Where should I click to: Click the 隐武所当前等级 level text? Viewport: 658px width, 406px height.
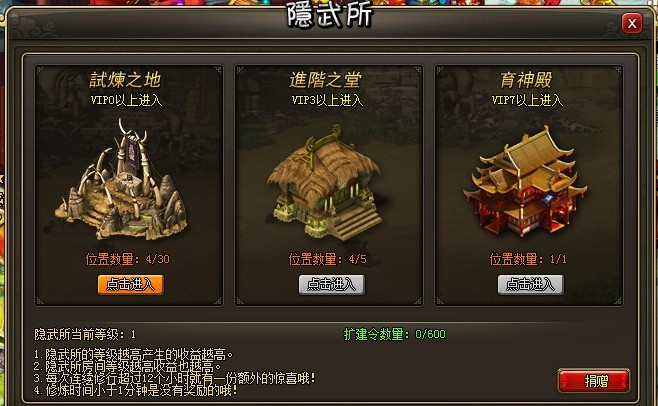point(85,334)
